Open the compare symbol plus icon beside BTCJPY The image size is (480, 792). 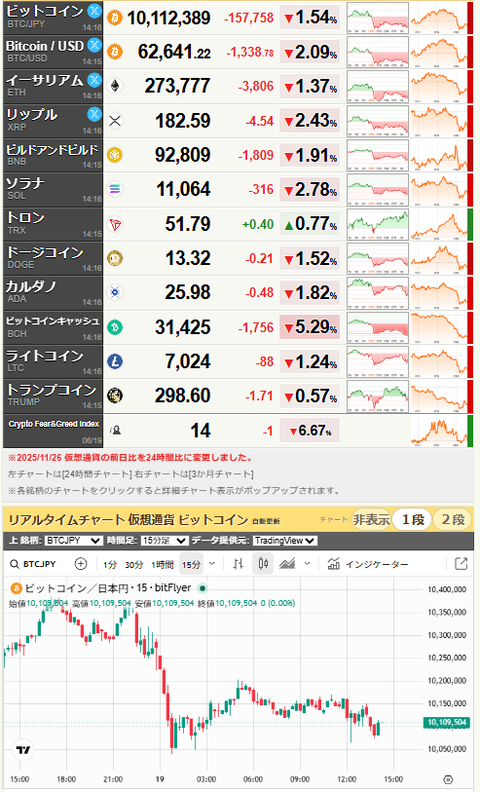[80, 564]
